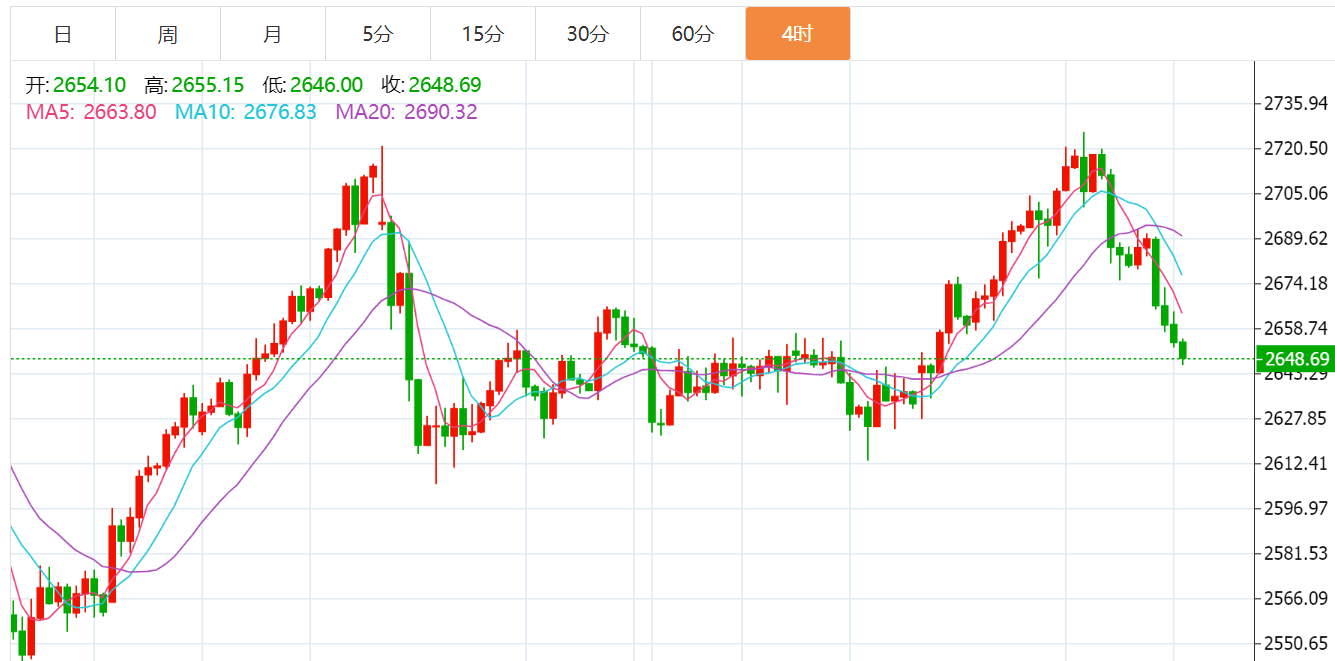The width and height of the screenshot is (1335, 661).
Task: Click the active orange 4时 tab
Action: (x=798, y=34)
